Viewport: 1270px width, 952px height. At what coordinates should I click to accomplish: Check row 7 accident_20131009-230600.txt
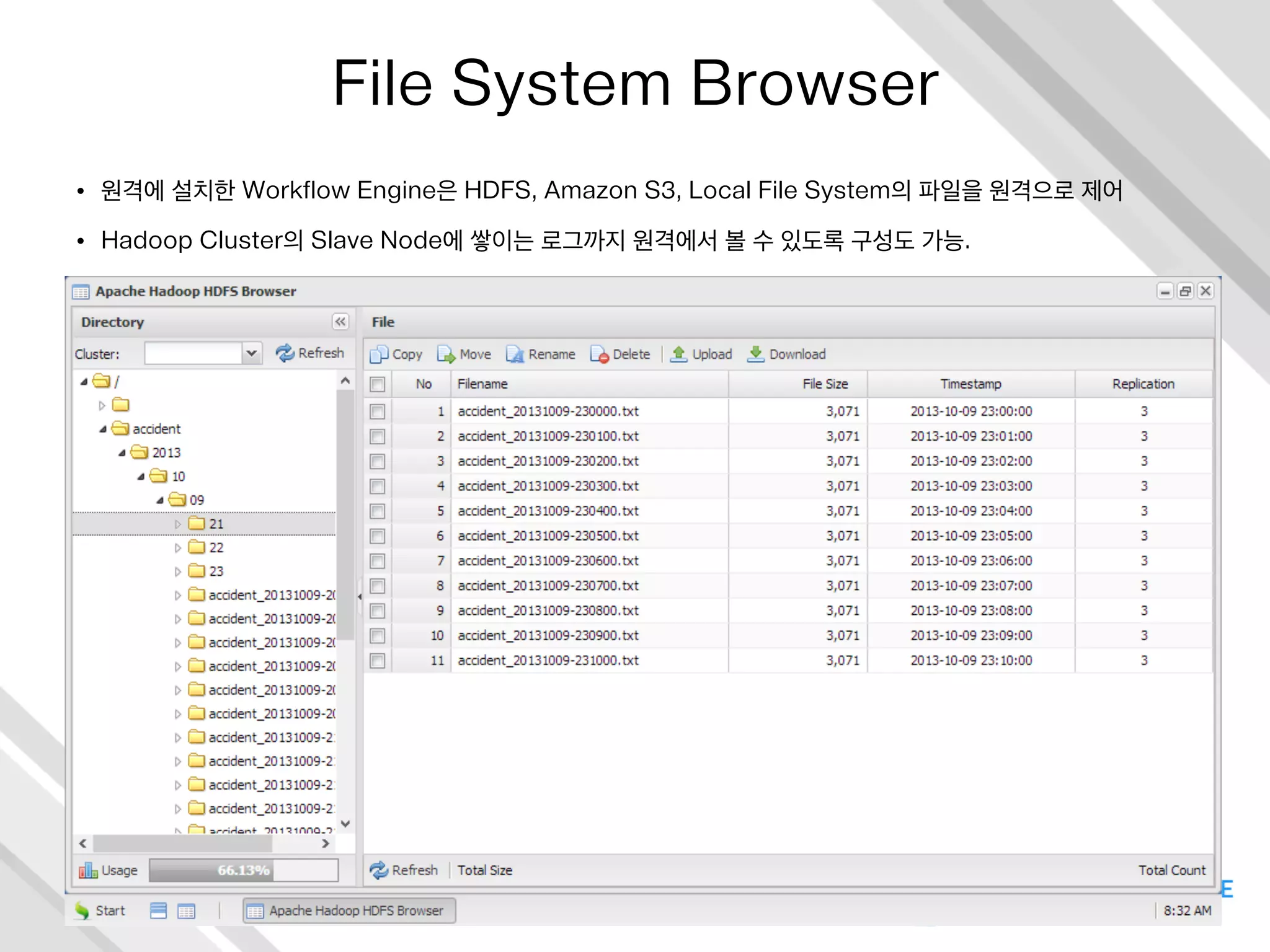[377, 561]
